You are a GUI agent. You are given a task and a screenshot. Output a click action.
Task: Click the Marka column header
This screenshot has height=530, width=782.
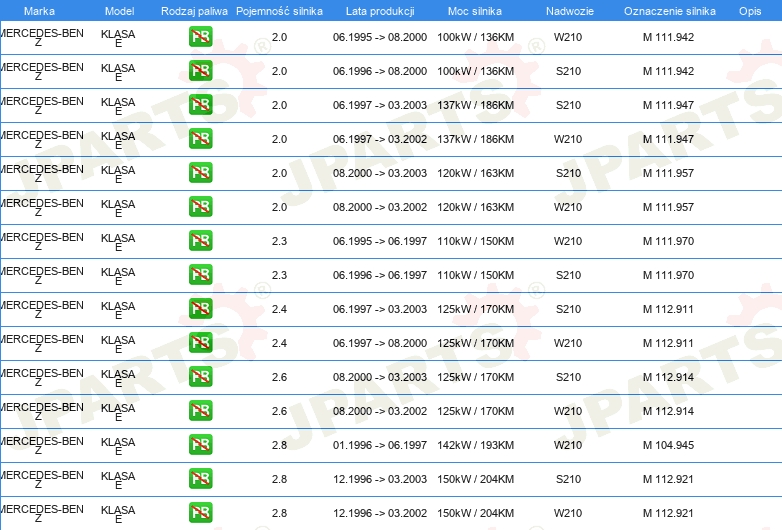tap(39, 11)
